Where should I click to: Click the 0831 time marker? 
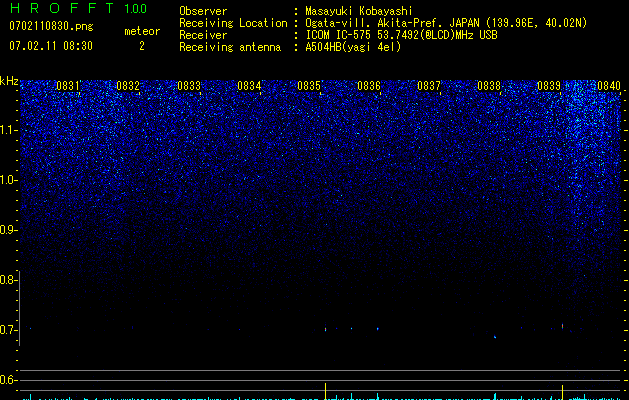pos(68,85)
